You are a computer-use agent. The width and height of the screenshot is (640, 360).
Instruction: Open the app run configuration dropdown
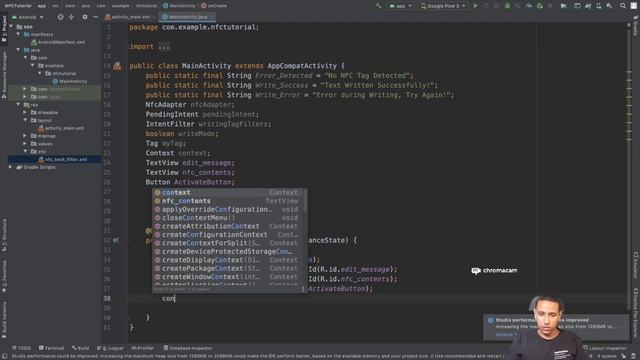click(x=400, y=6)
